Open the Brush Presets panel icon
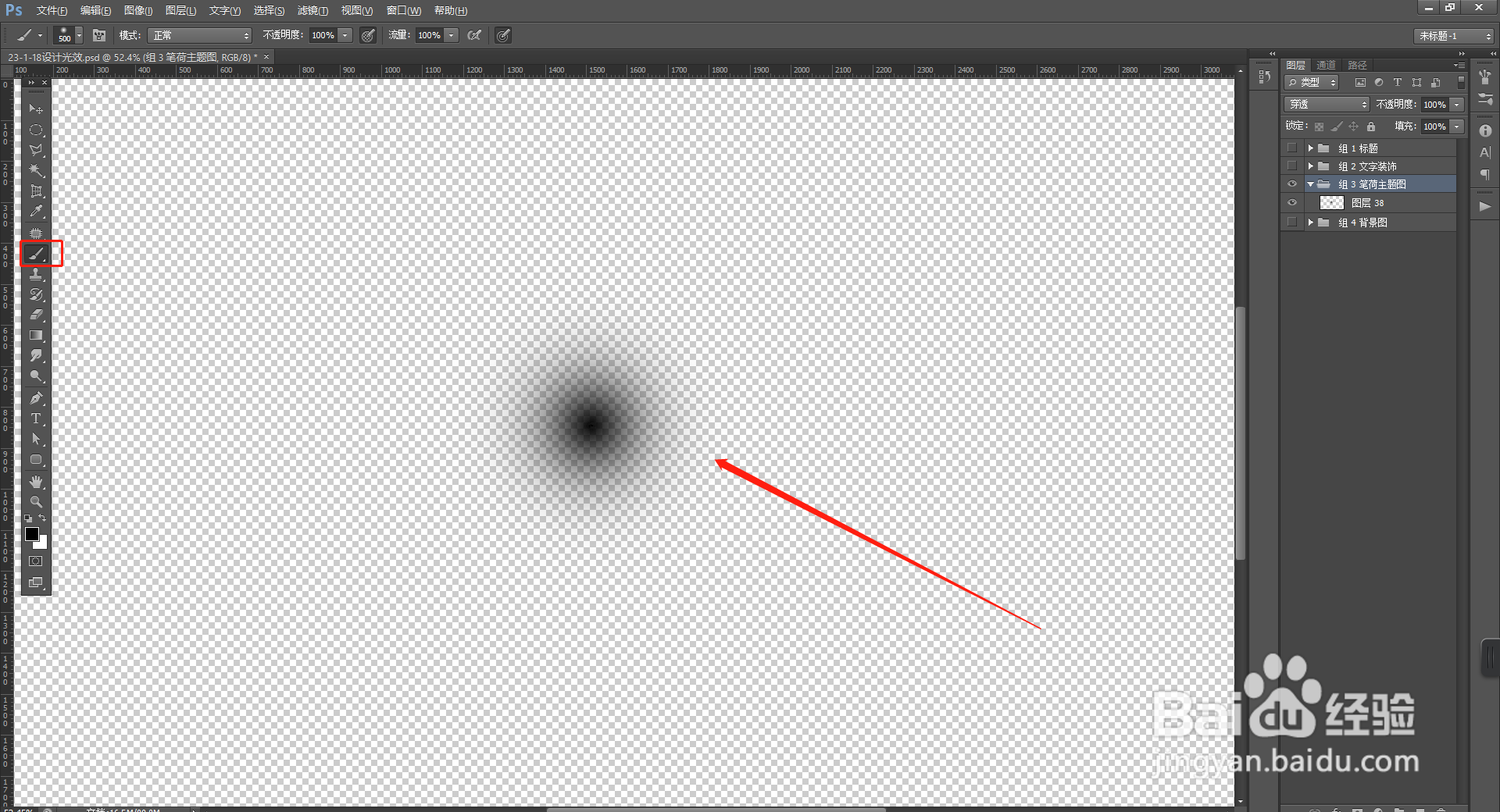The width and height of the screenshot is (1500, 812). tap(1485, 98)
